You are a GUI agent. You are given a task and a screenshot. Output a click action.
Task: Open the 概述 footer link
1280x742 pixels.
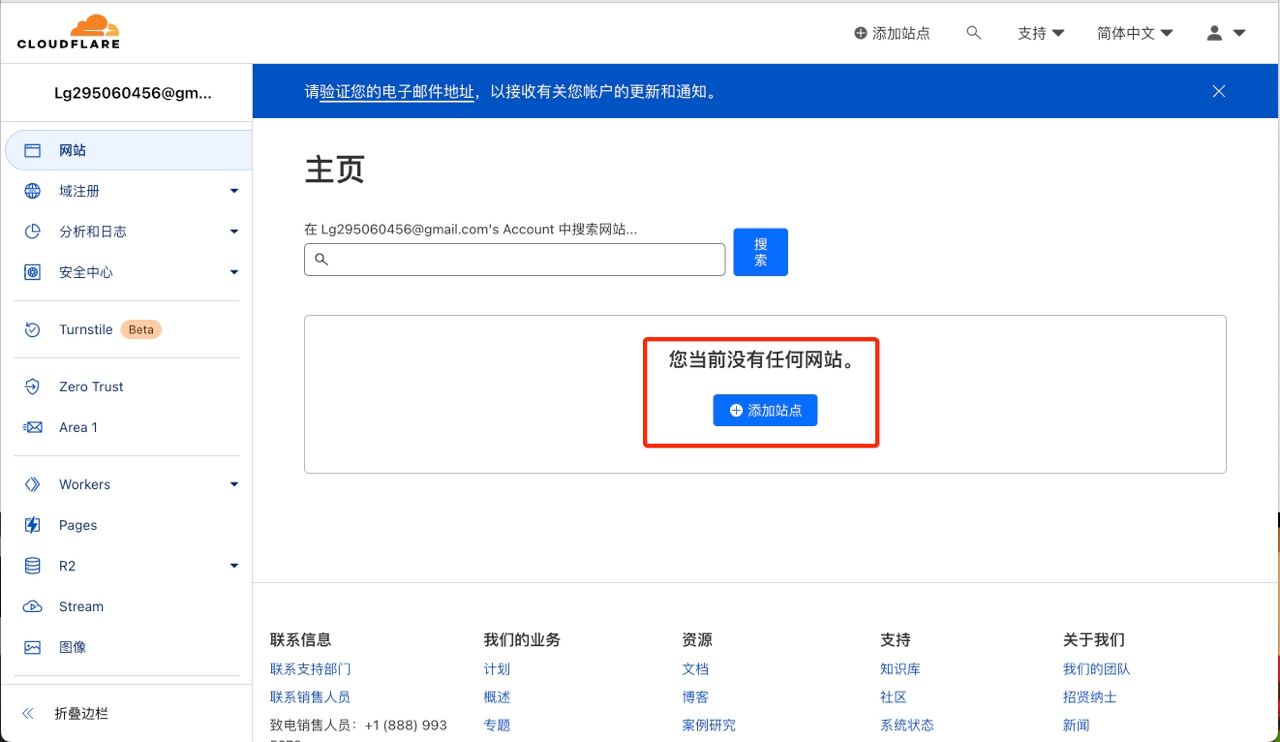pos(497,697)
